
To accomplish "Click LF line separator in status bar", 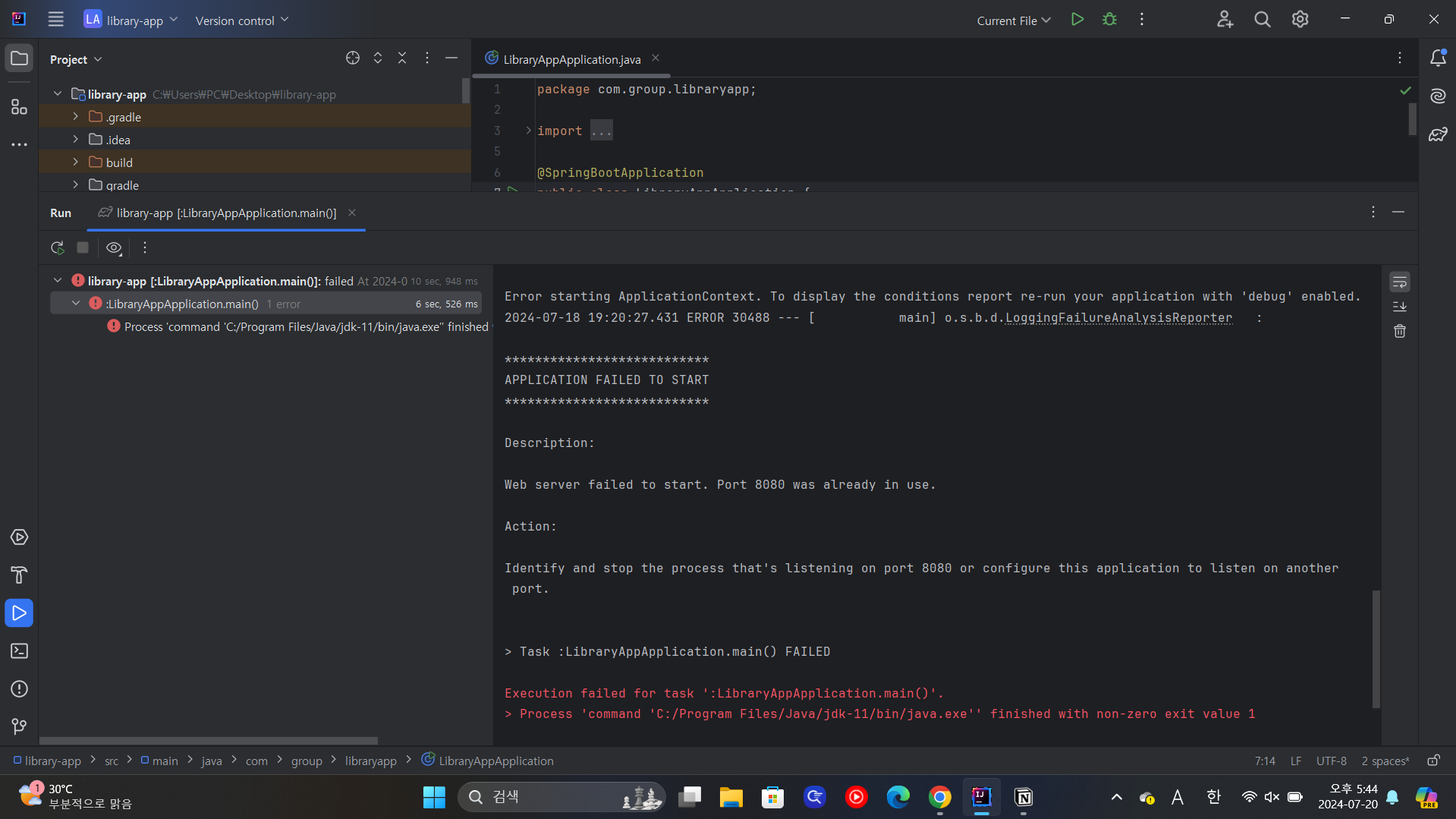I will pos(1296,761).
